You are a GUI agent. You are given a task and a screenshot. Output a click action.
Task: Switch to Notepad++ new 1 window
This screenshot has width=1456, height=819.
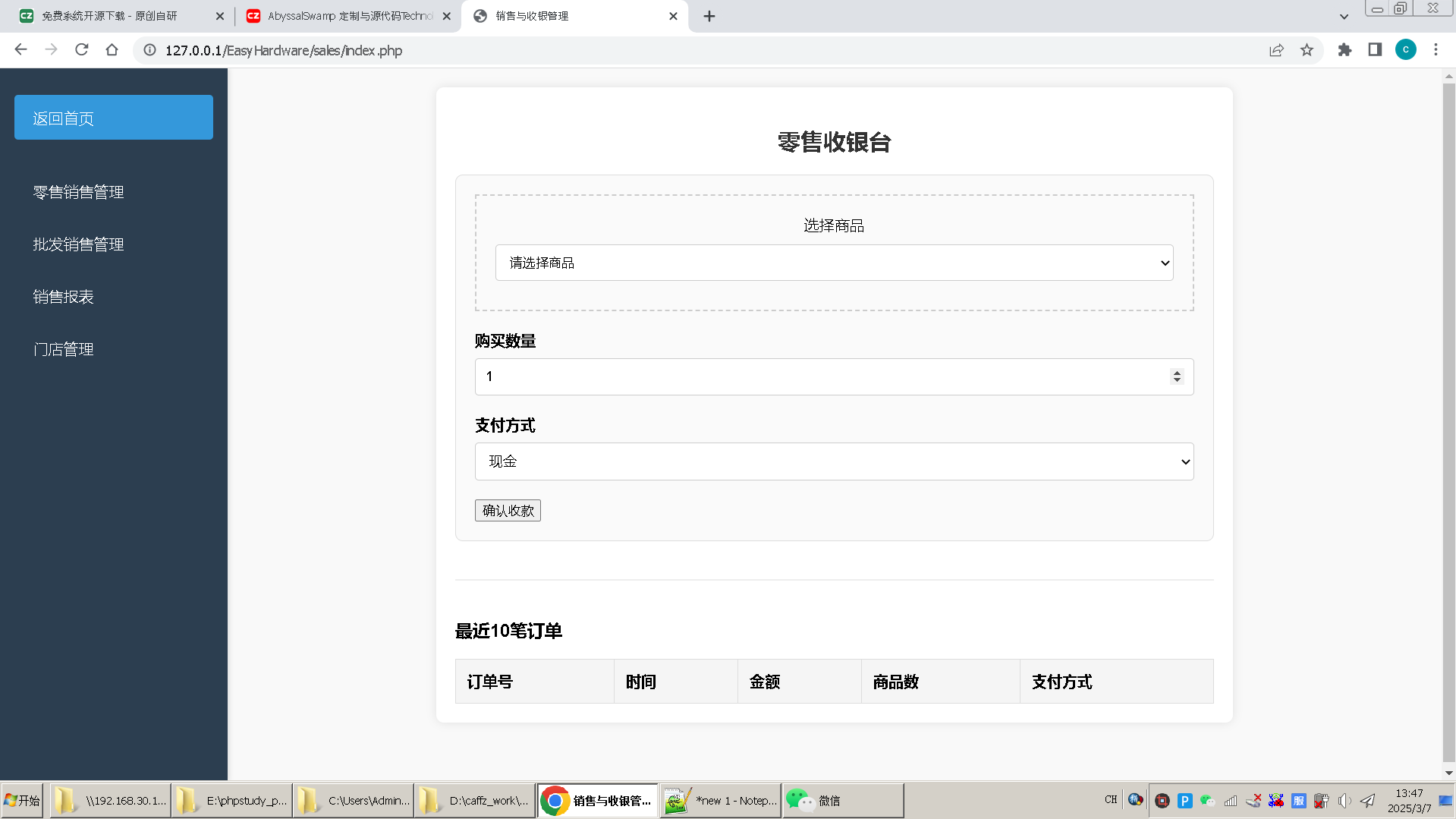[720, 801]
